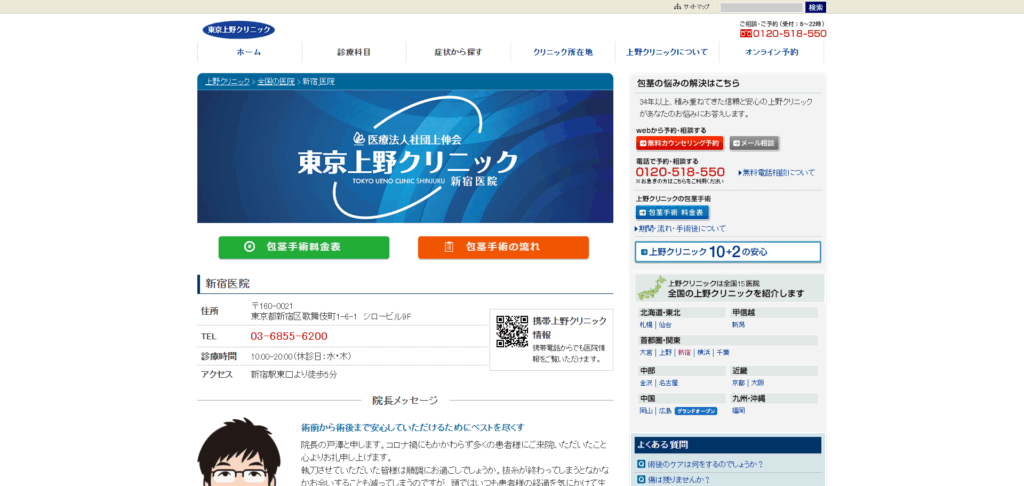Select the 千葉 clinic link
Viewport: 1024px width, 486px height.
tap(723, 352)
